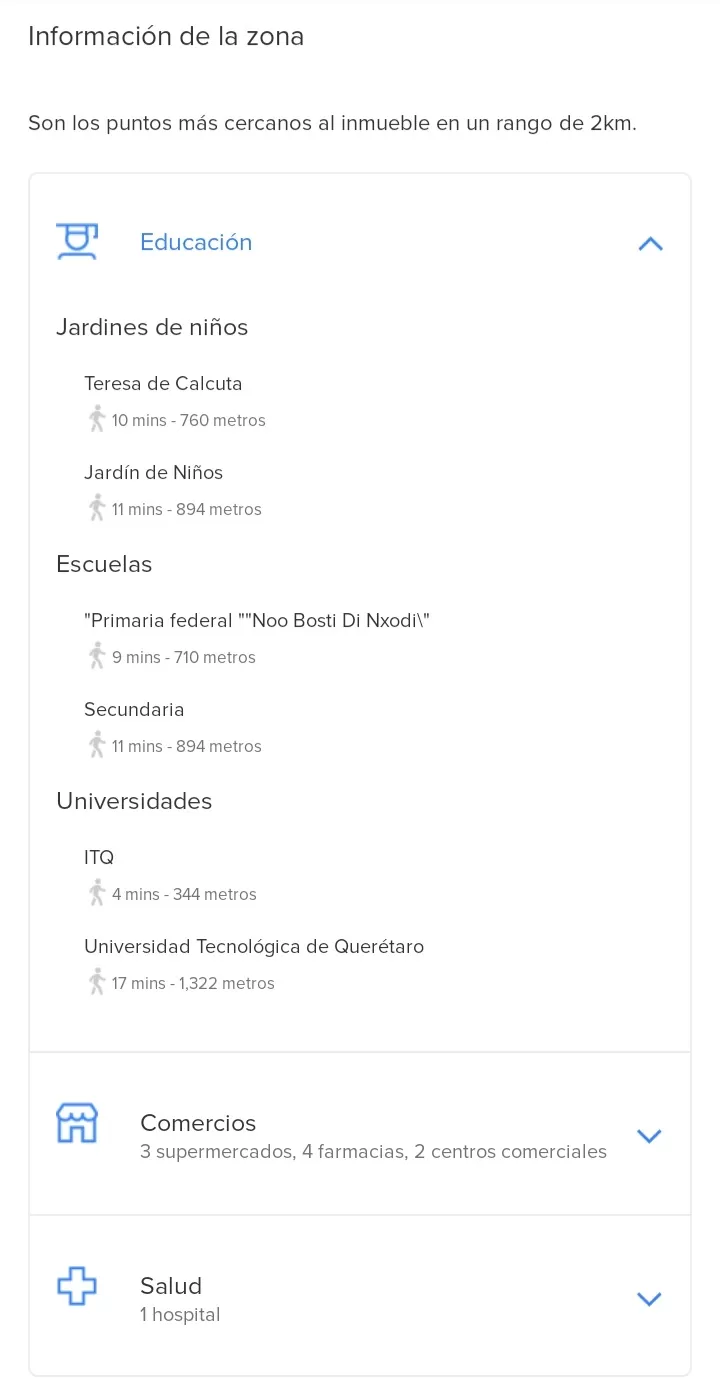Open the Comercios section title
The height and width of the screenshot is (1390, 720).
[x=198, y=1123]
